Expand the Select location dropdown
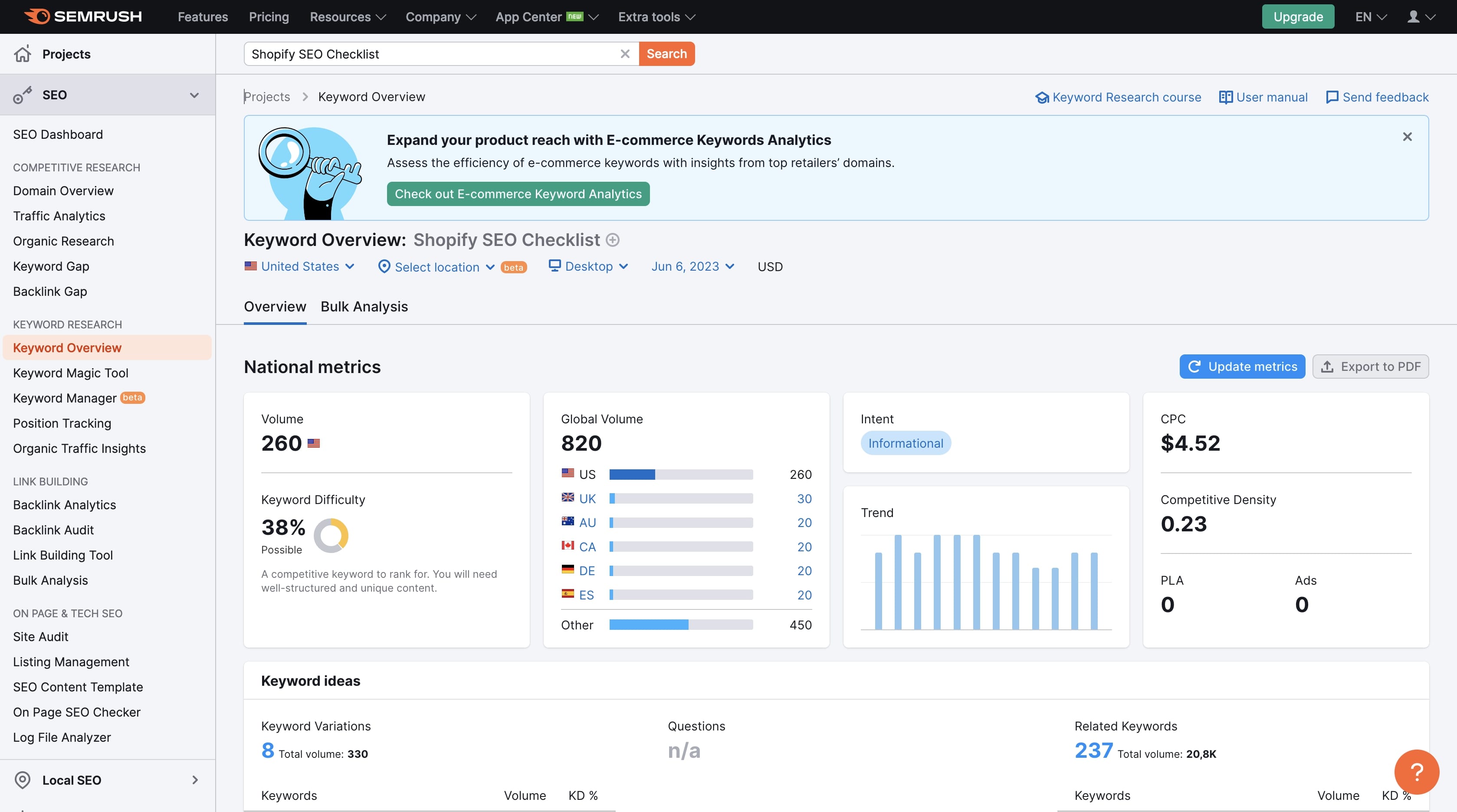Viewport: 1457px width, 812px height. [436, 267]
